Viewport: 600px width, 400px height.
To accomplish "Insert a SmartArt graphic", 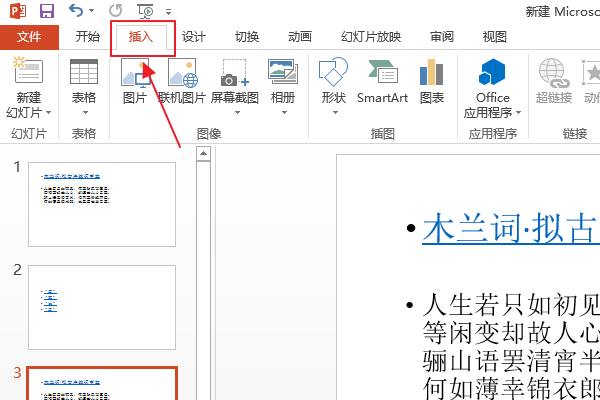I will 382,82.
